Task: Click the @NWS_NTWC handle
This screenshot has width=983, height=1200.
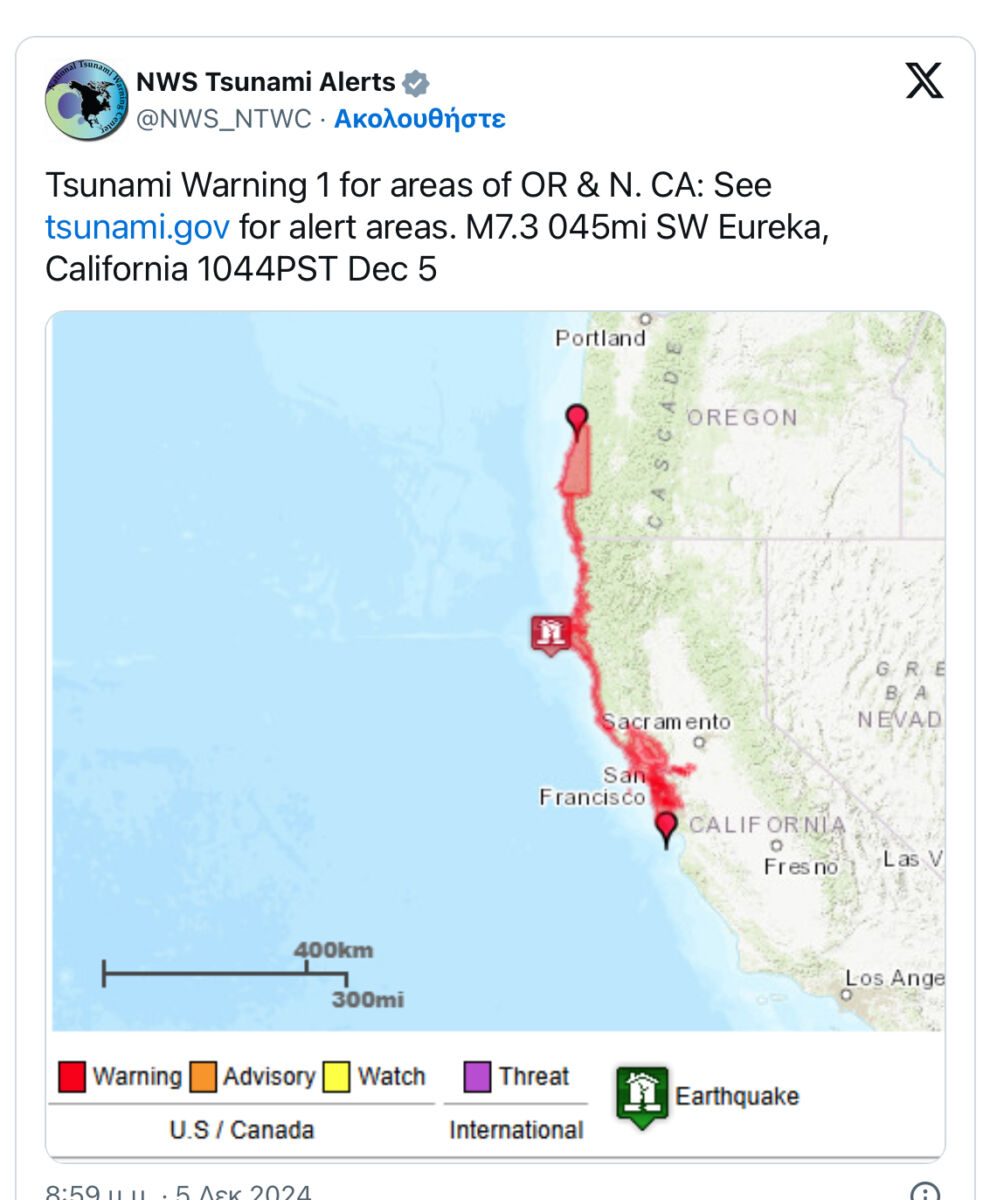Action: pos(223,119)
